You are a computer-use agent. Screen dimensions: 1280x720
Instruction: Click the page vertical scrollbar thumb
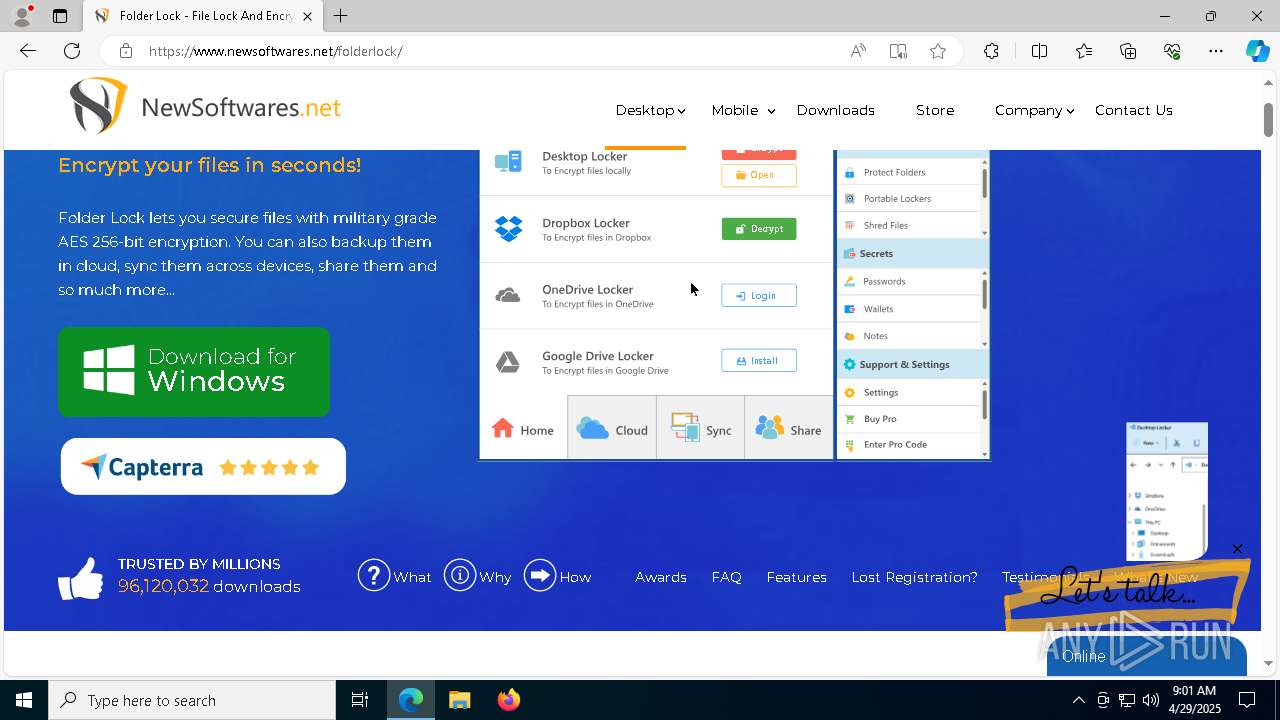pyautogui.click(x=1269, y=118)
